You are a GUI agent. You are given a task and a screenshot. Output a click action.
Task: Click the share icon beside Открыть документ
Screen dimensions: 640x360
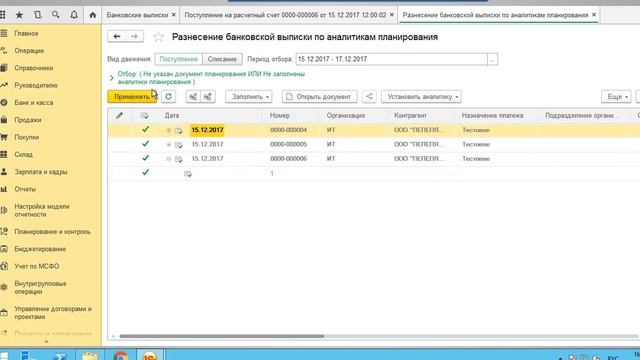tap(369, 97)
